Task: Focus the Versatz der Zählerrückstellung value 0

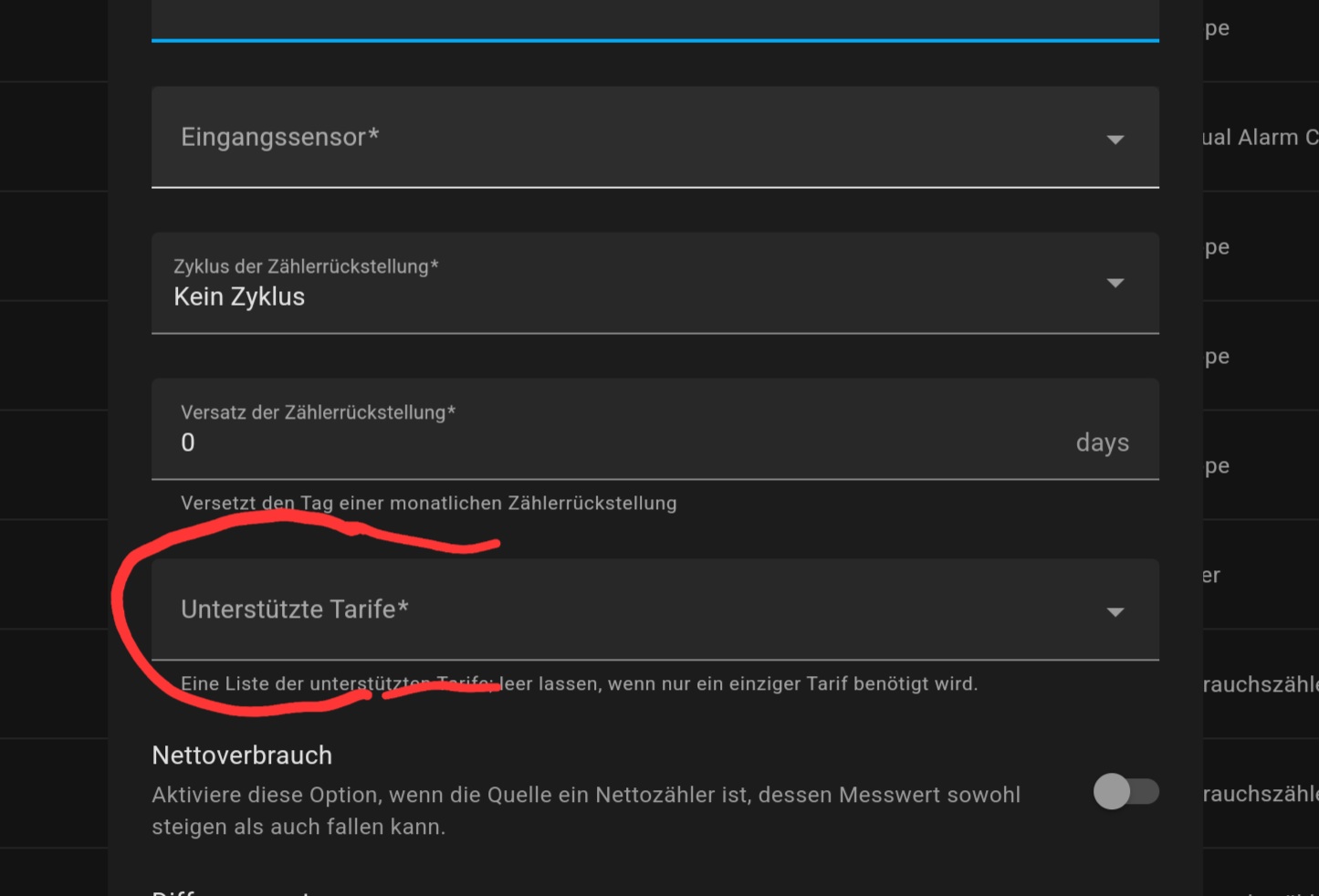Action: click(x=188, y=443)
